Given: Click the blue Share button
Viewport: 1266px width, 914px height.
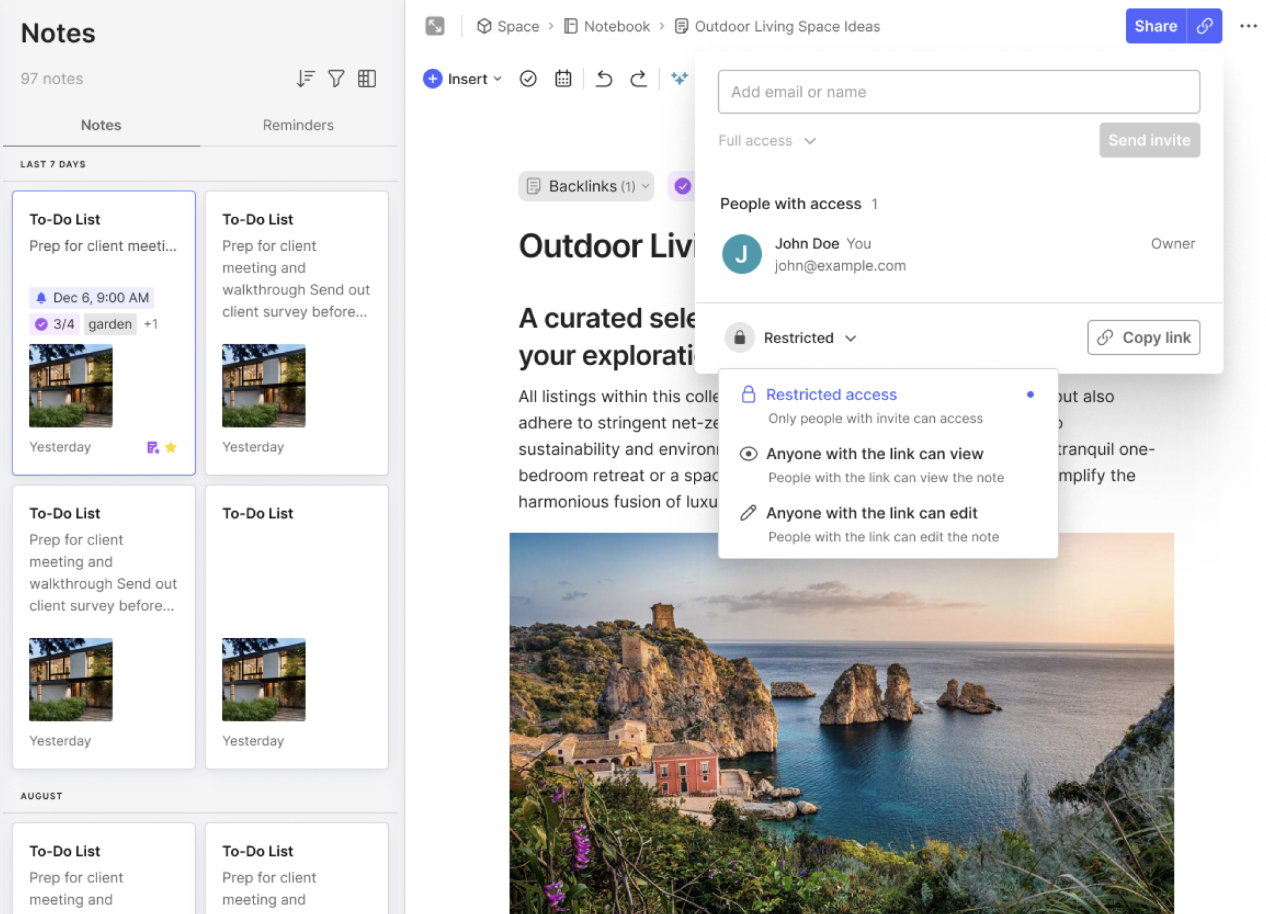Looking at the screenshot, I should coord(1156,26).
